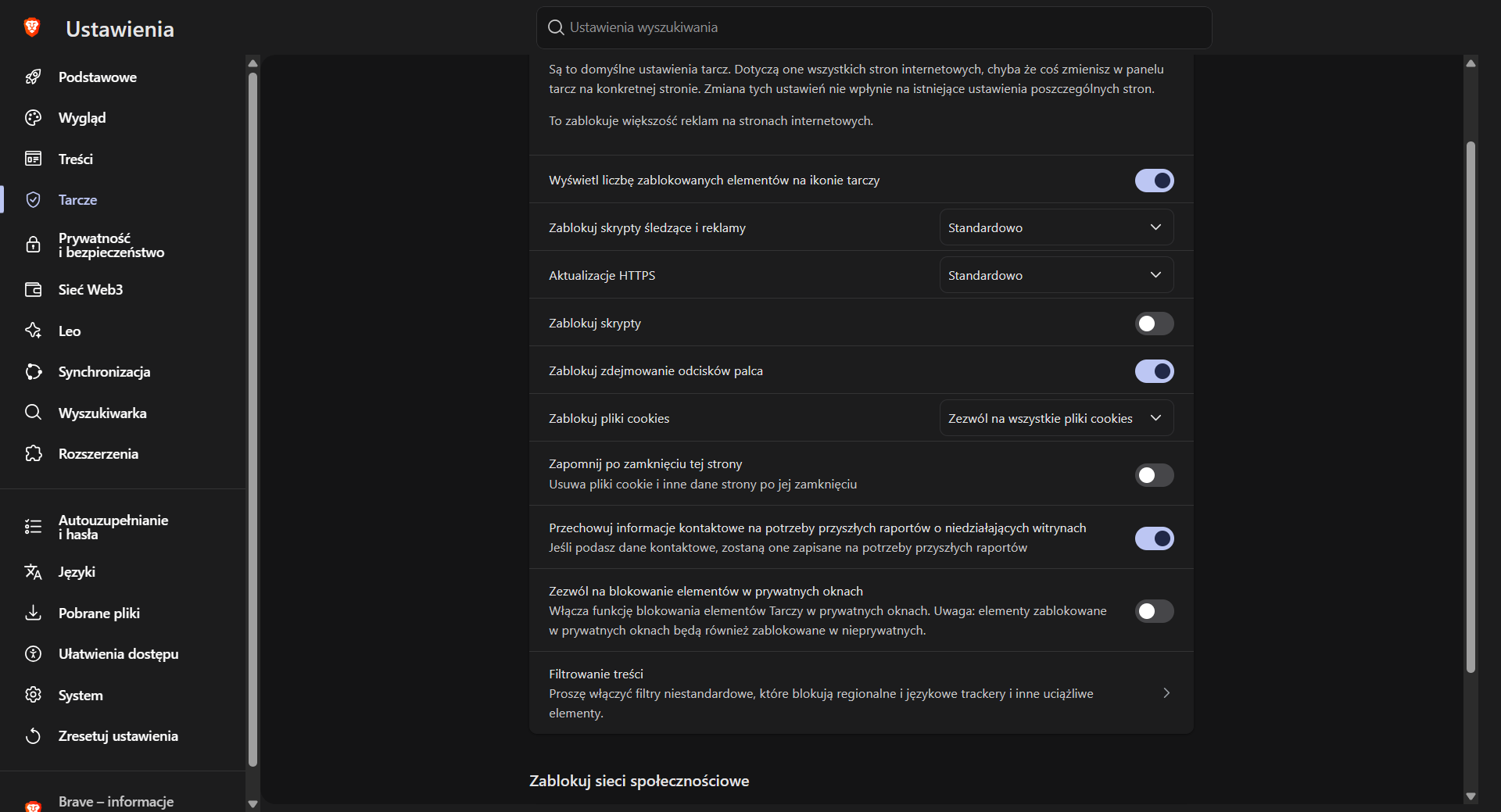This screenshot has width=1501, height=812.
Task: Open Podstawowe via rocket icon
Action: (x=33, y=77)
